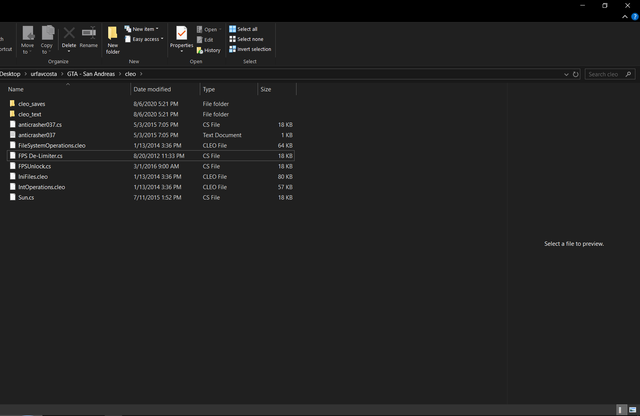This screenshot has width=640, height=416.
Task: Click Select none in ribbon
Action: pyautogui.click(x=246, y=39)
